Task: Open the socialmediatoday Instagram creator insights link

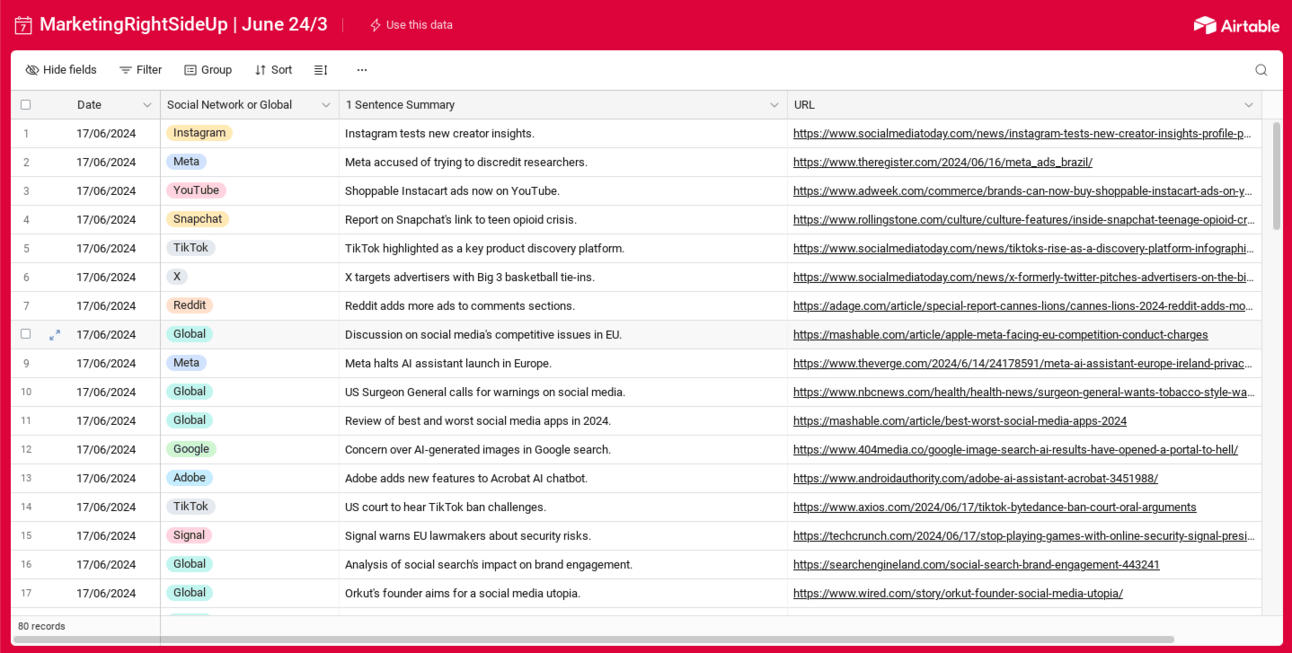Action: pyautogui.click(x=1022, y=133)
